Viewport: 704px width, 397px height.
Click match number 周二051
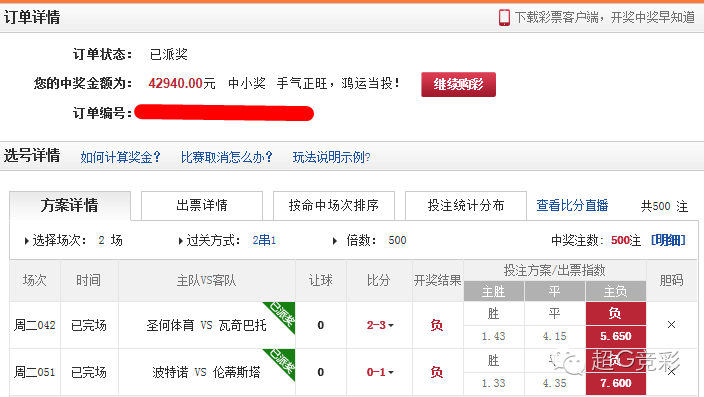point(35,372)
